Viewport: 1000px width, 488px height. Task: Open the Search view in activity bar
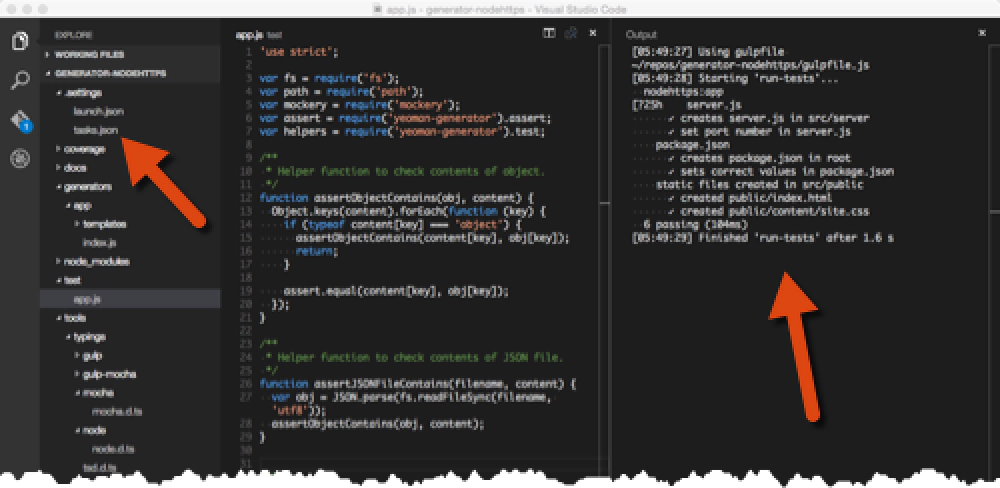click(20, 81)
